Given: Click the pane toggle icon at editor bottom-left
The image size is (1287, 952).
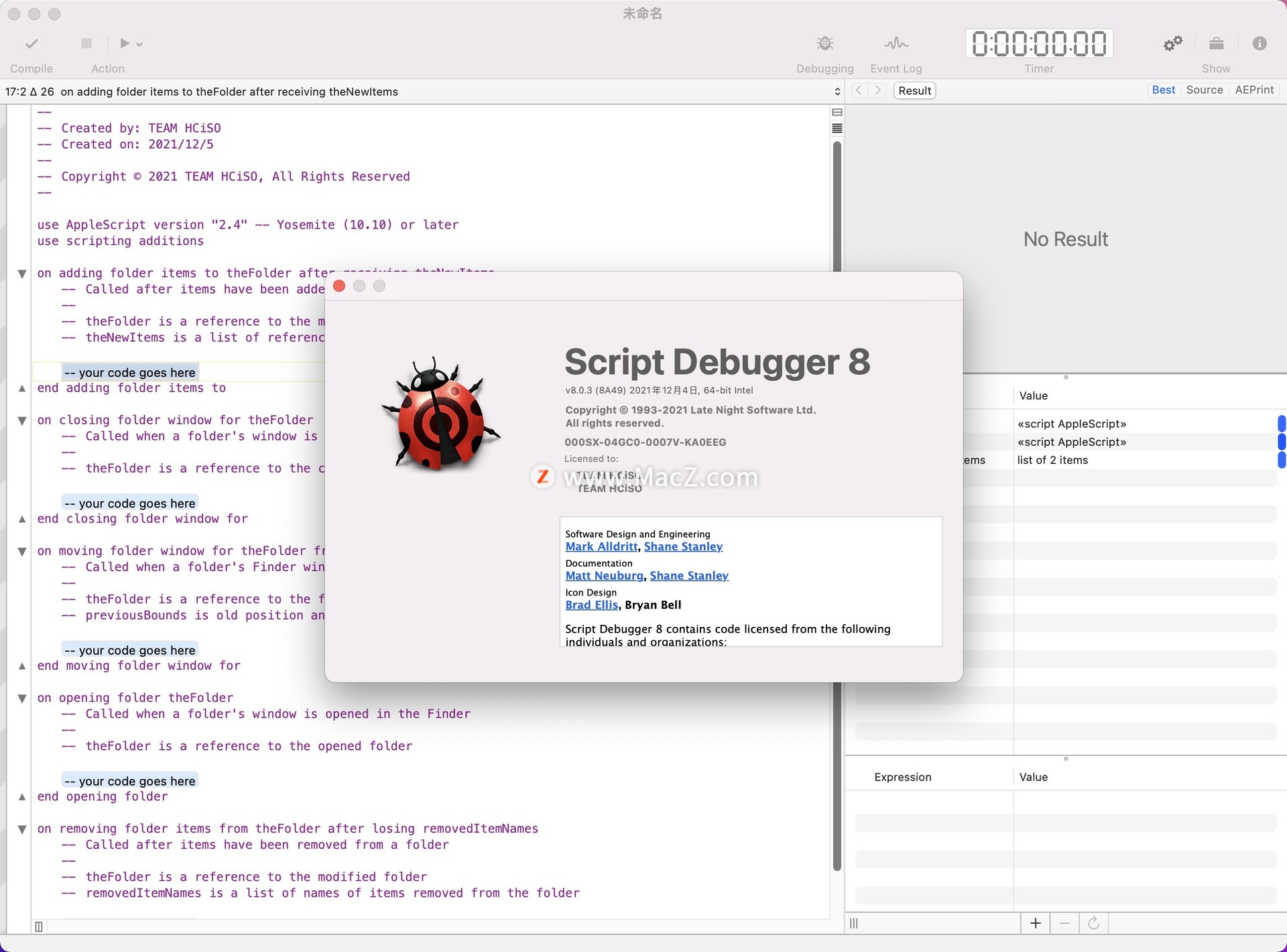Looking at the screenshot, I should [39, 927].
